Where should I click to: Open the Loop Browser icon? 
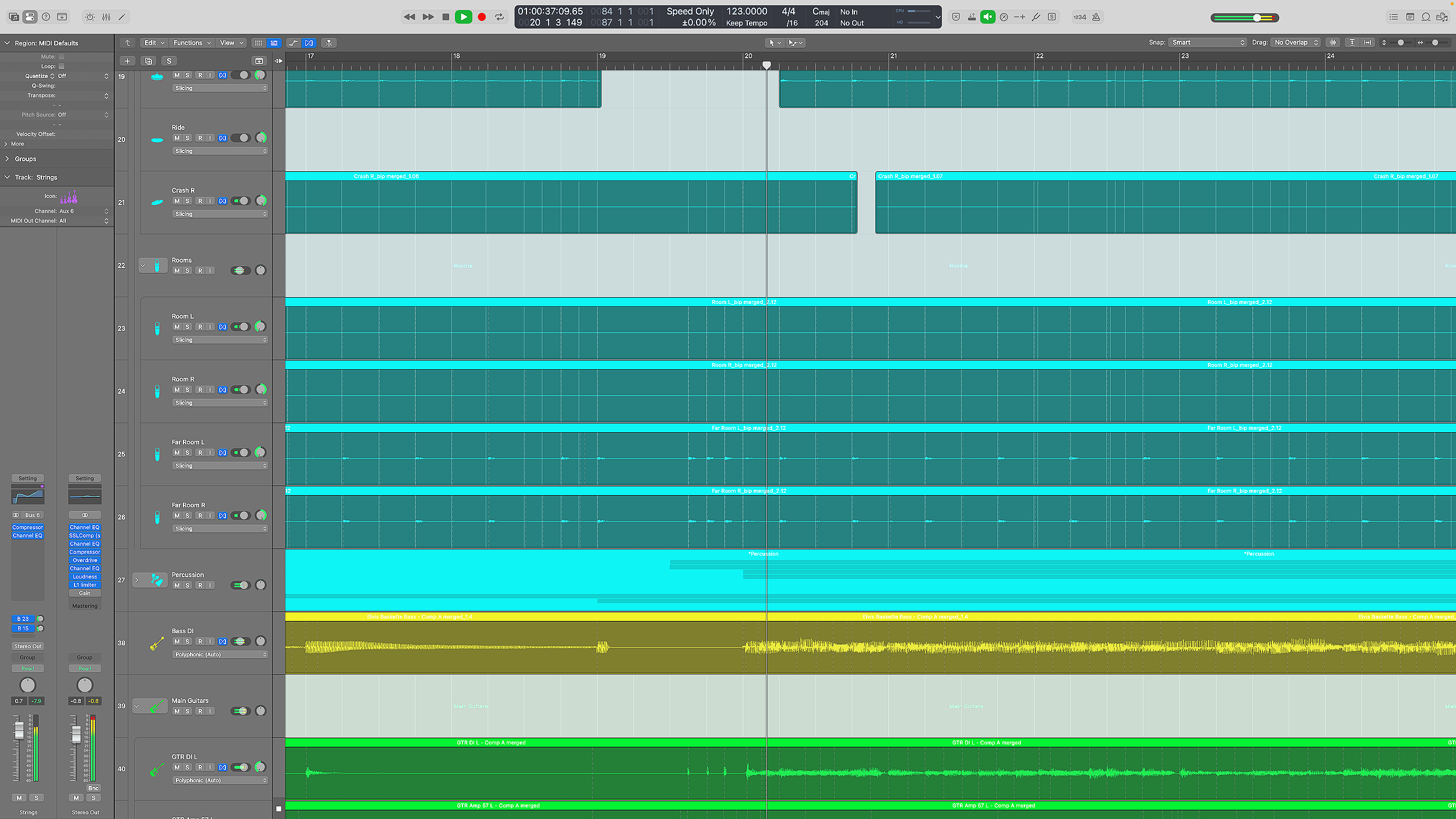pos(1426,17)
